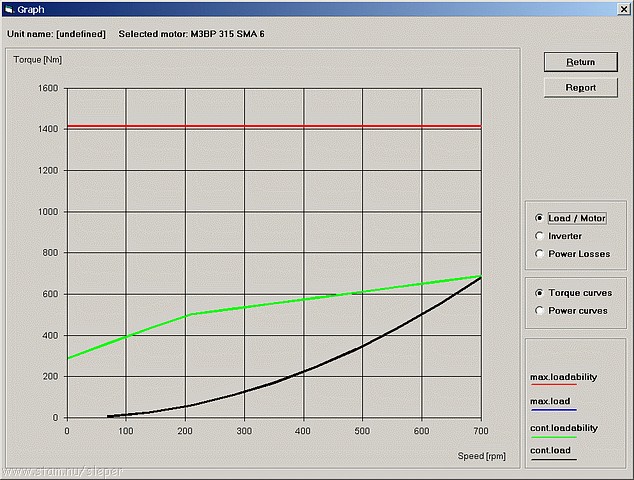This screenshot has width=634, height=480.
Task: Click the Graph window title icon
Action: [x=9, y=9]
